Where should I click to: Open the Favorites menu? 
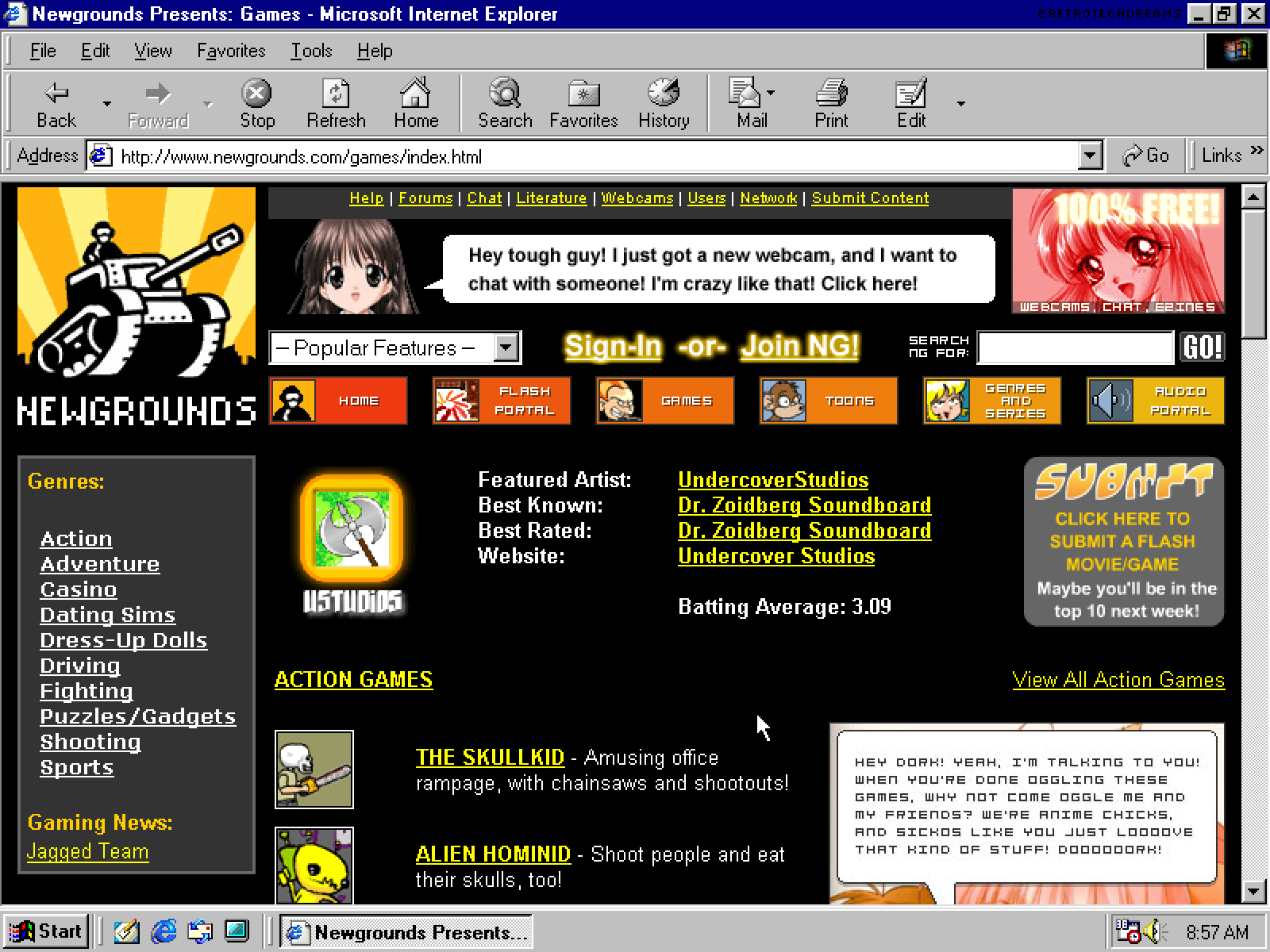click(231, 51)
